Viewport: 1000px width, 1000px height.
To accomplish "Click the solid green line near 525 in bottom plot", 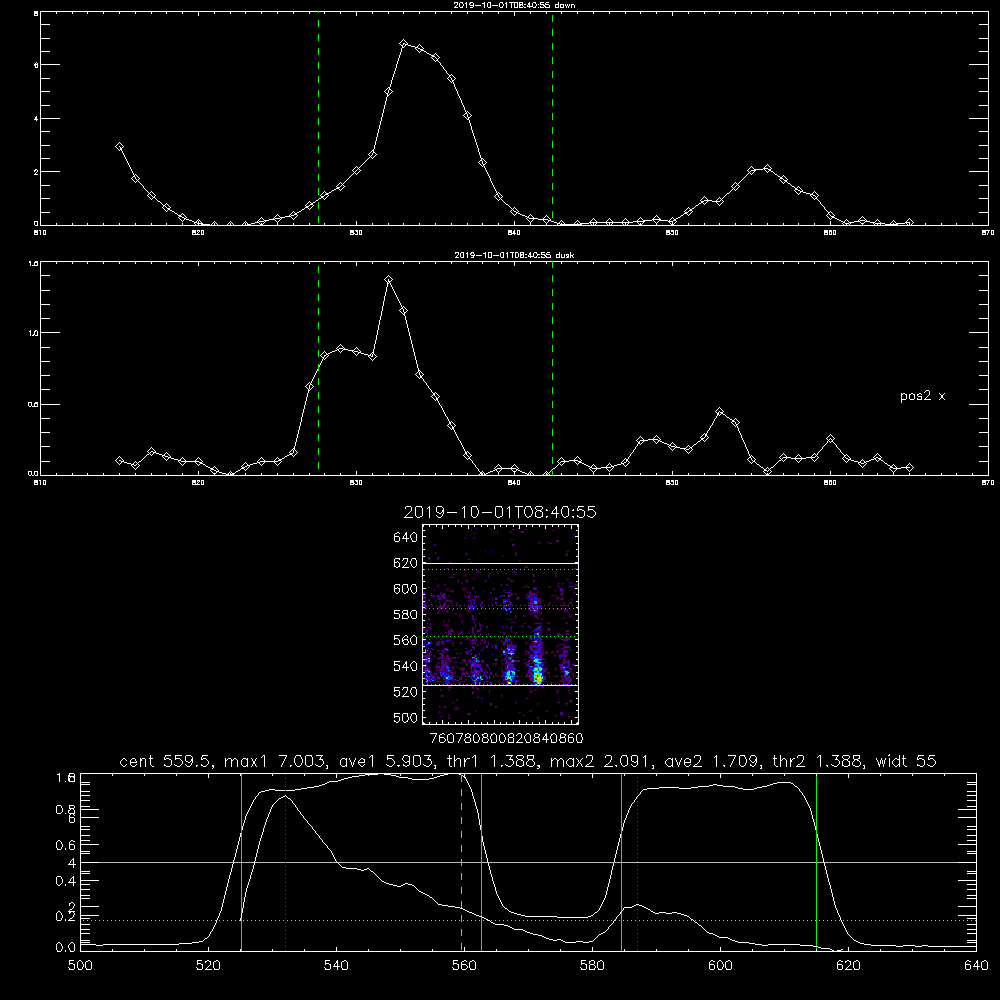I will click(242, 862).
